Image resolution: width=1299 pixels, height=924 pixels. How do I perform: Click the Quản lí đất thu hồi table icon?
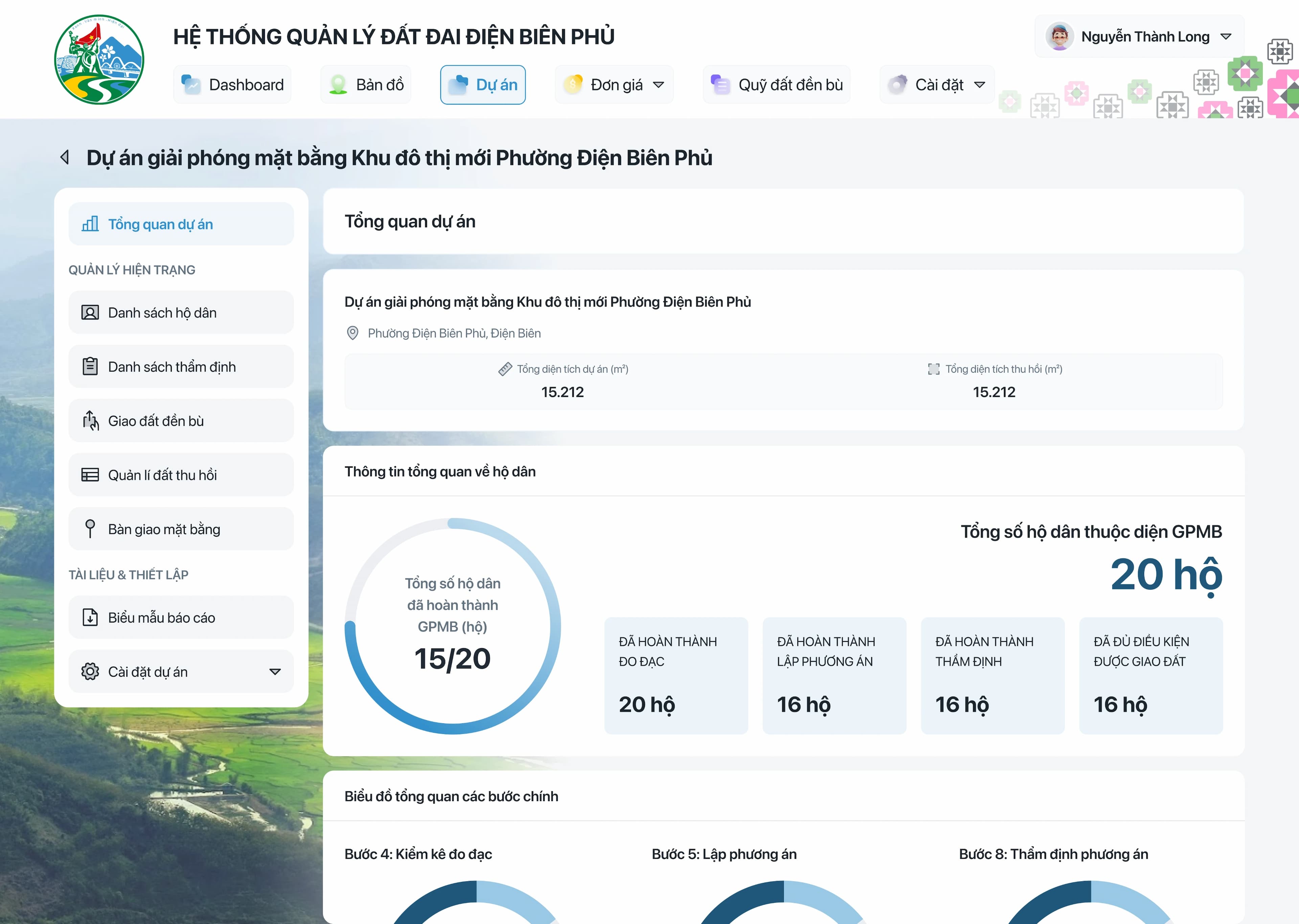90,474
